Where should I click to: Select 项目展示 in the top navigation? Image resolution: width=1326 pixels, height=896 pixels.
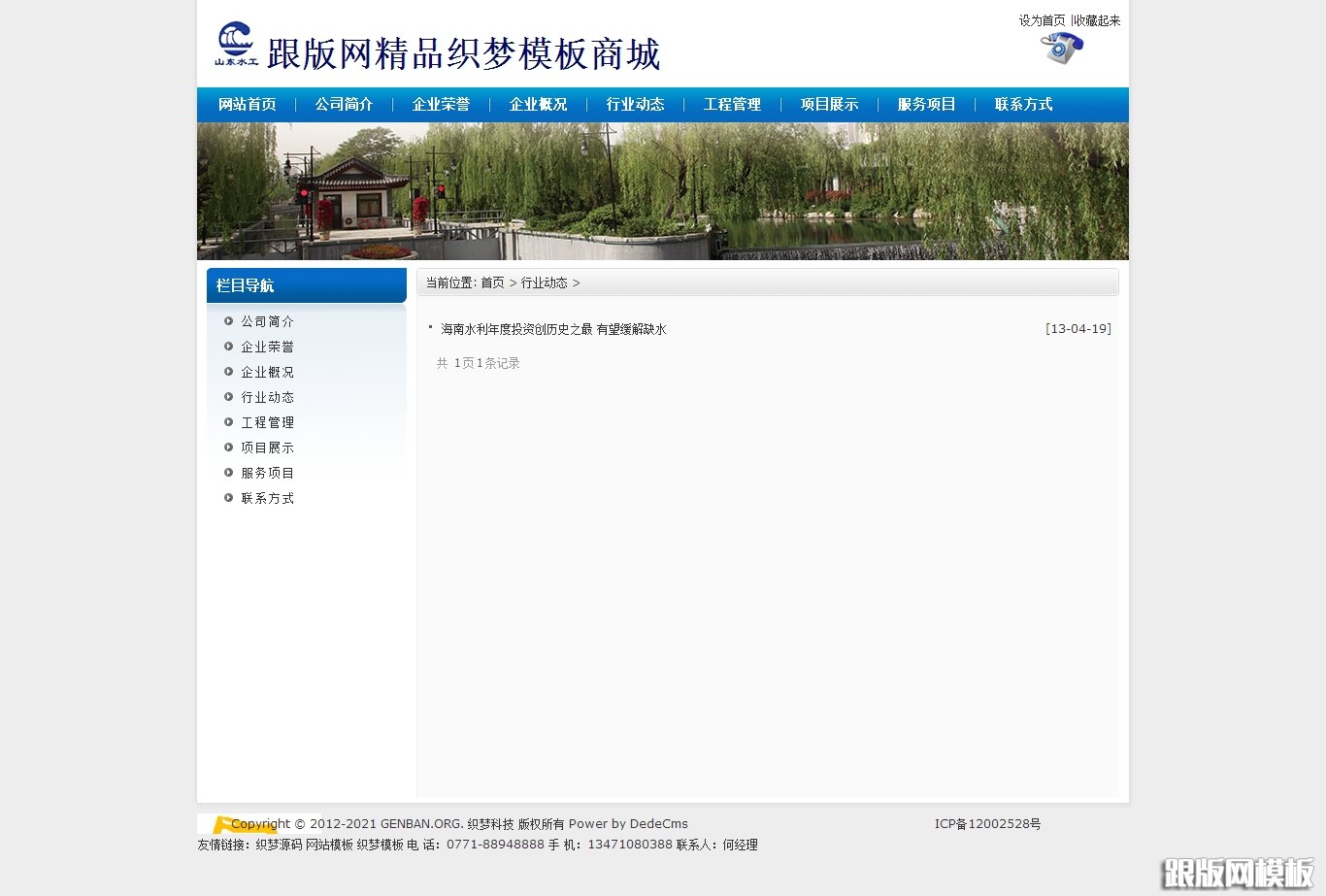[830, 104]
